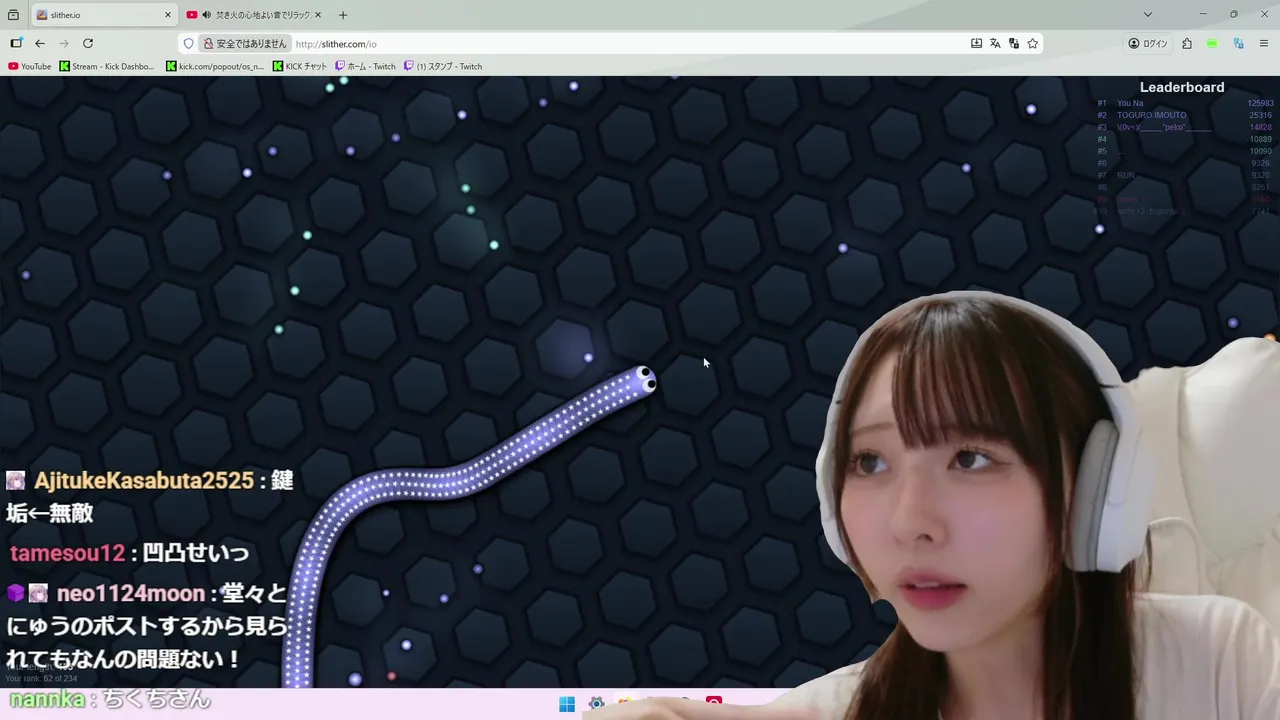The width and height of the screenshot is (1280, 720).
Task: Click the TOGURO IMOUTO leaderboard entry
Action: point(1151,115)
